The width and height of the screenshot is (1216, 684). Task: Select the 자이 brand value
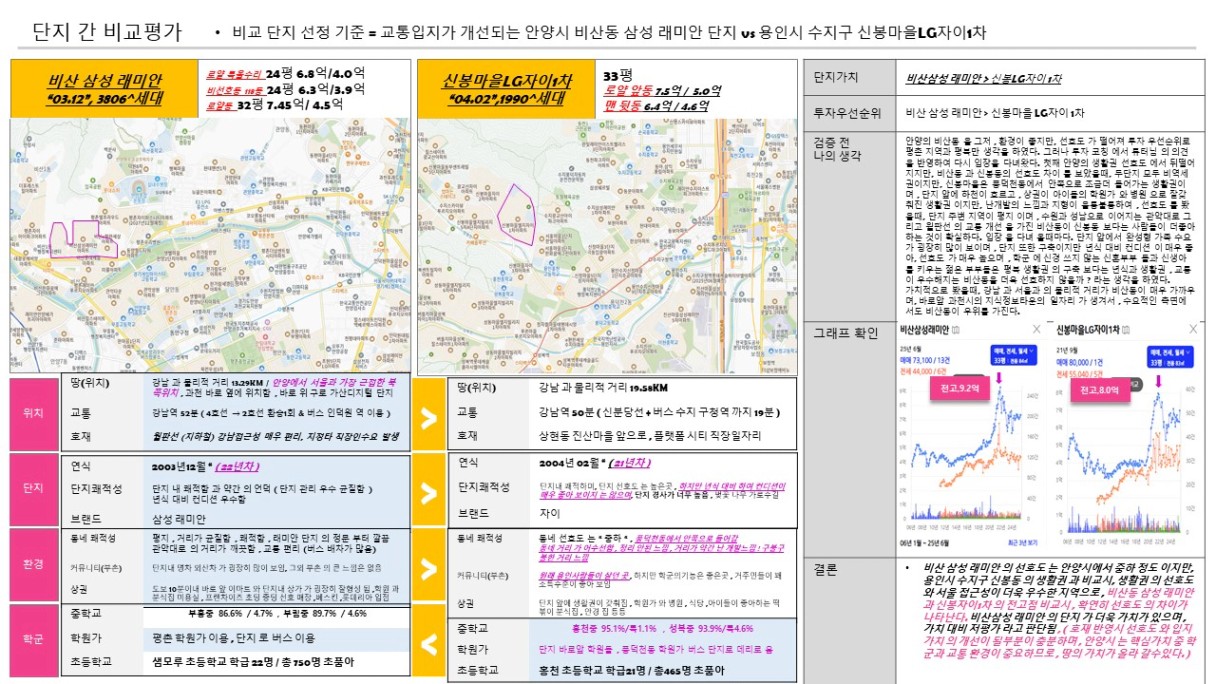click(x=550, y=512)
